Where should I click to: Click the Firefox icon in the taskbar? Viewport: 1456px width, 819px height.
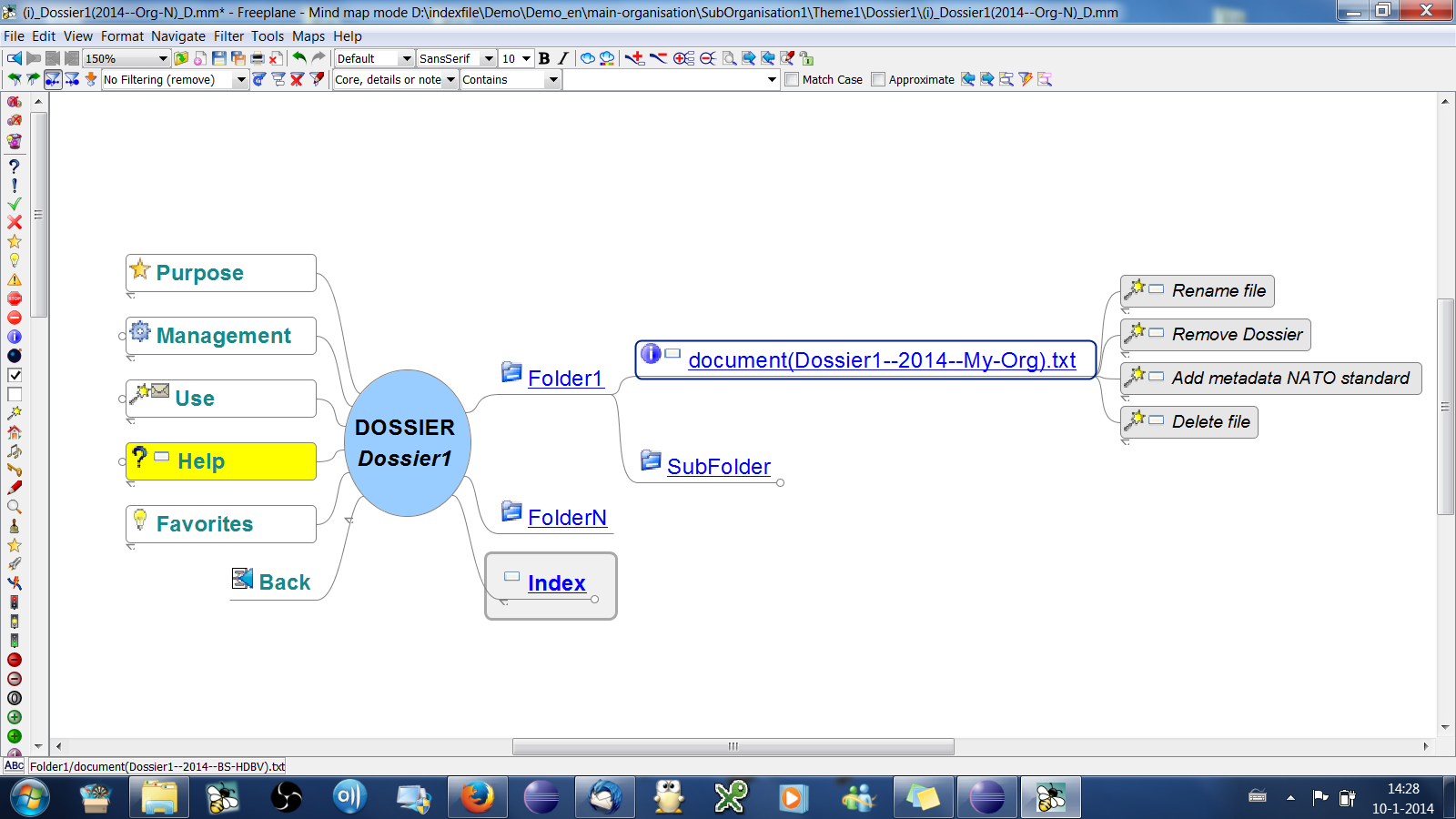click(x=477, y=798)
